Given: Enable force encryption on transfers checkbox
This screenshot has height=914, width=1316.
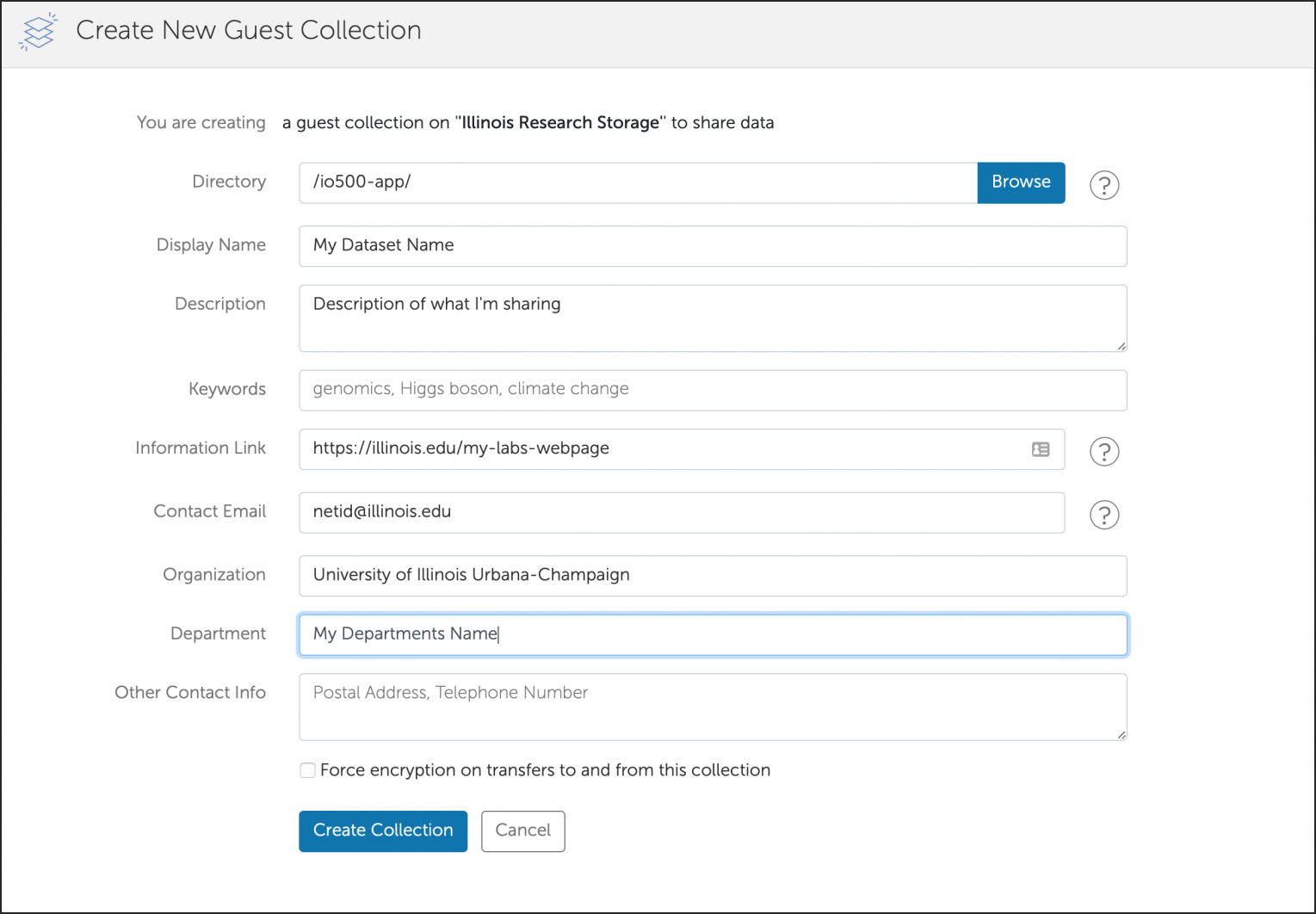Looking at the screenshot, I should coord(307,770).
